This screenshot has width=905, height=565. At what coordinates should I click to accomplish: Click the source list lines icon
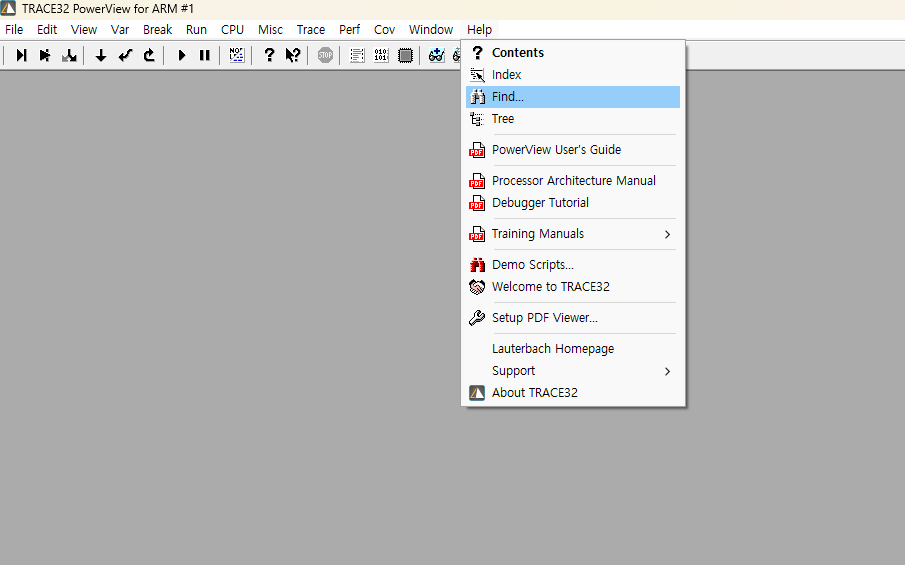click(357, 56)
